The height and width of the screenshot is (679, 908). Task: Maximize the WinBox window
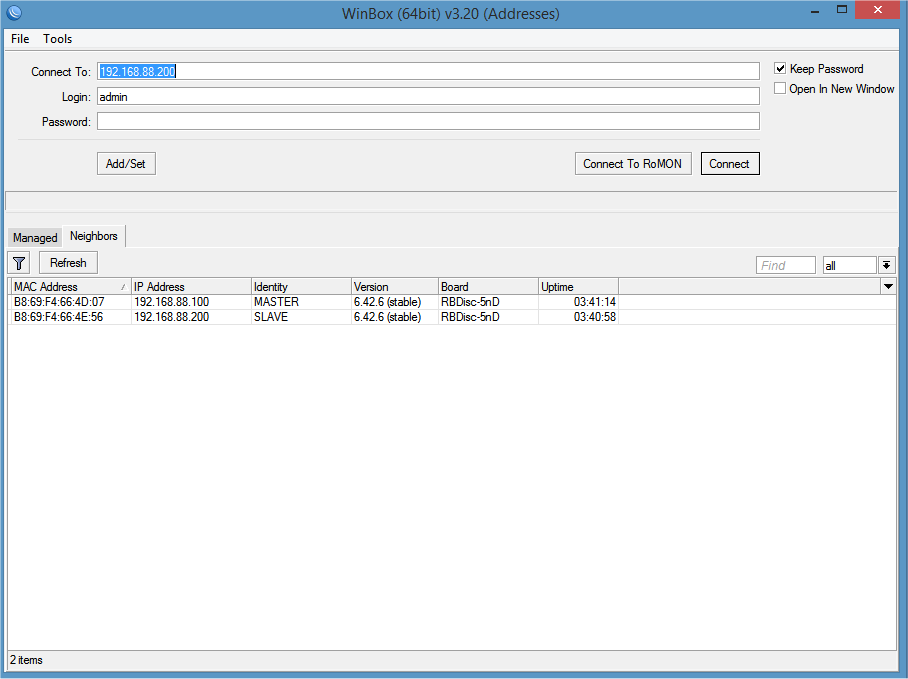[x=842, y=10]
